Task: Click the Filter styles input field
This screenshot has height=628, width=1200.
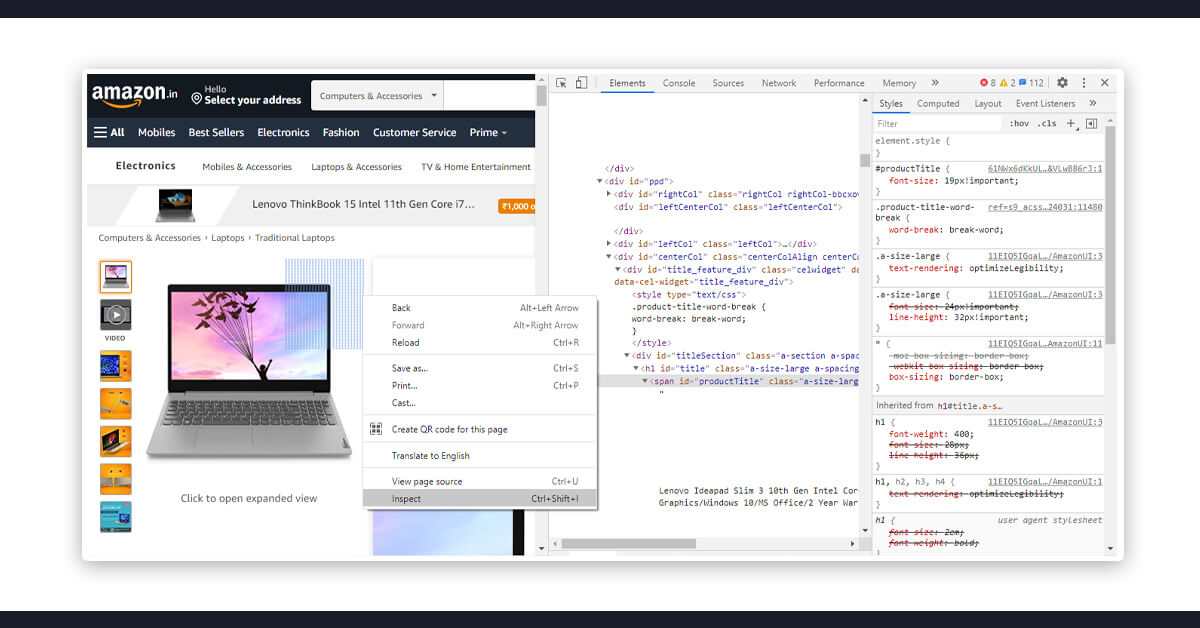Action: (x=937, y=124)
